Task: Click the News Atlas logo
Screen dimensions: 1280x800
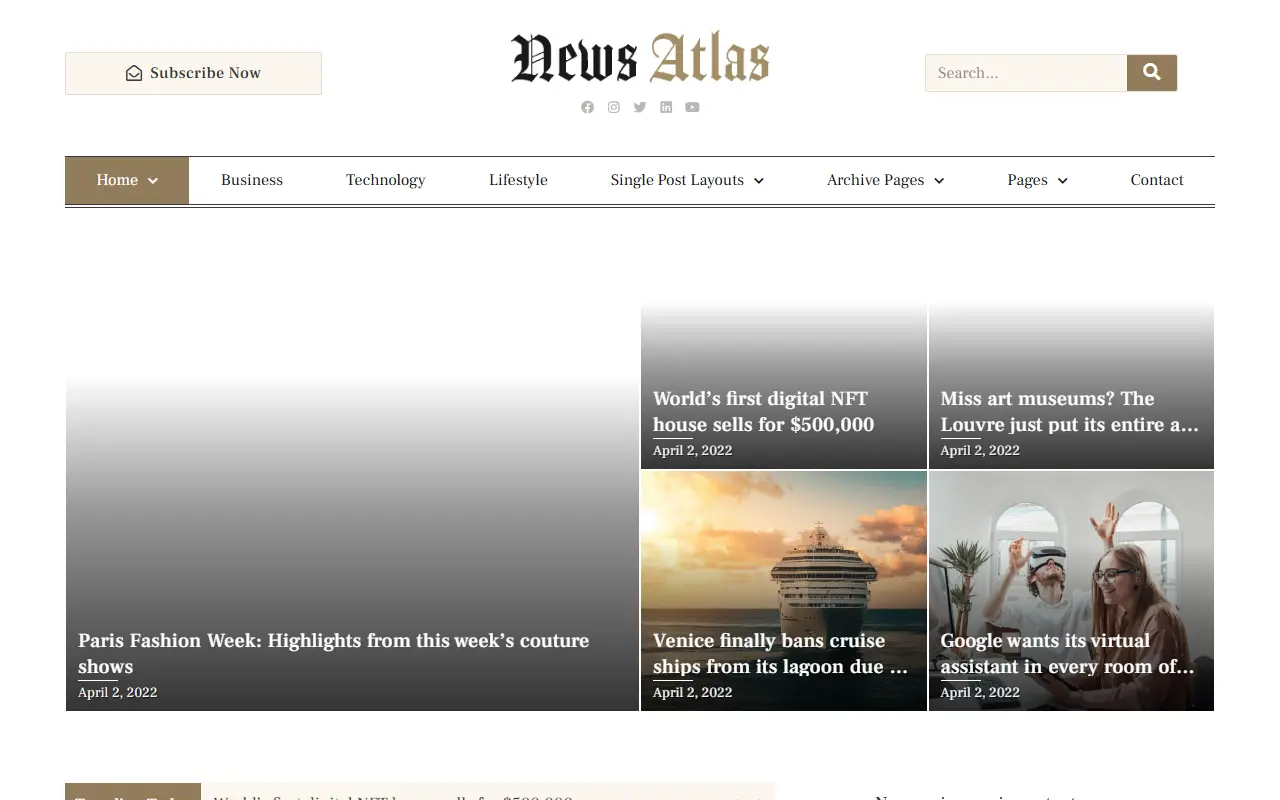Action: tap(640, 59)
